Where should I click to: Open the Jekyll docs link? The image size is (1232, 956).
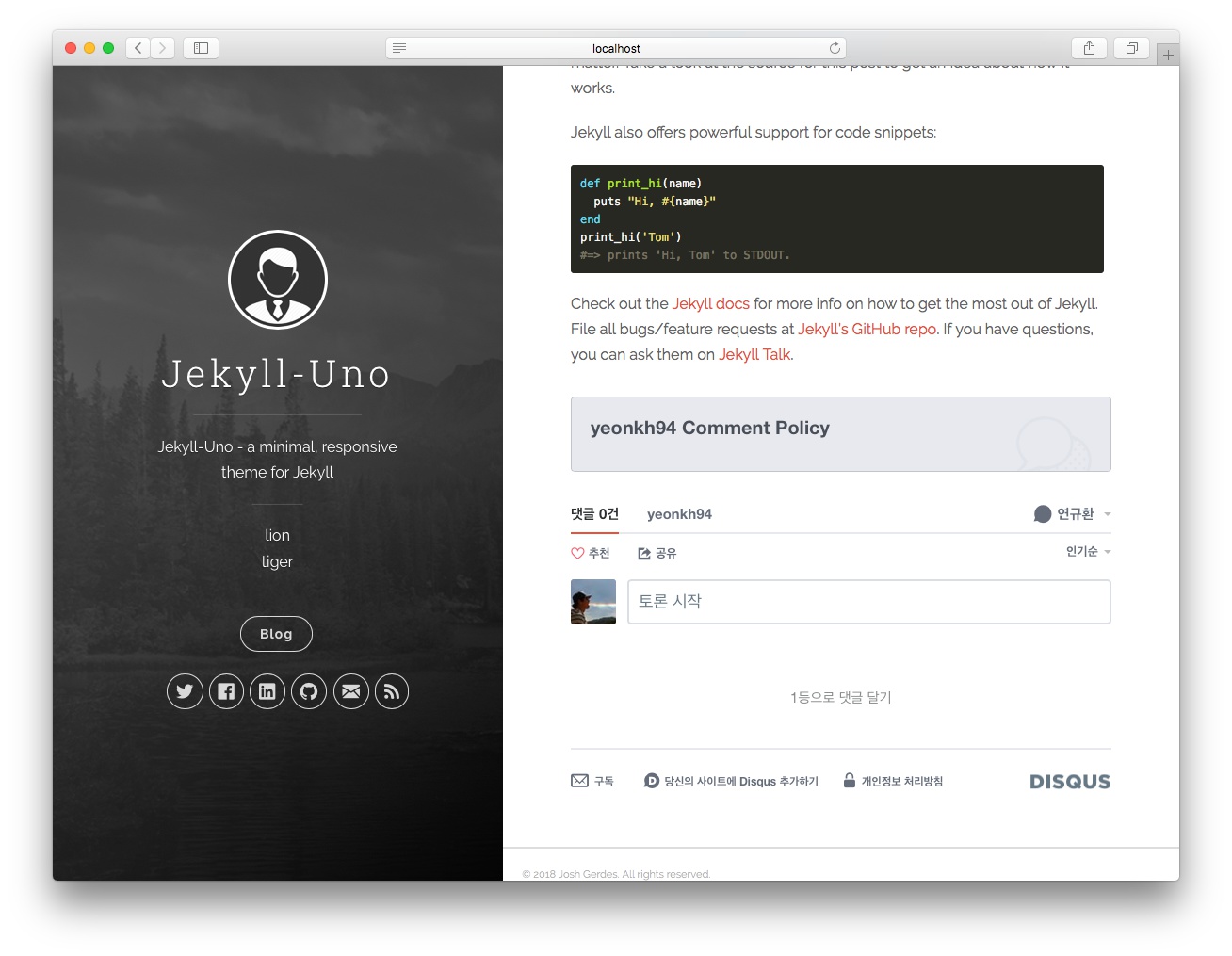711,303
